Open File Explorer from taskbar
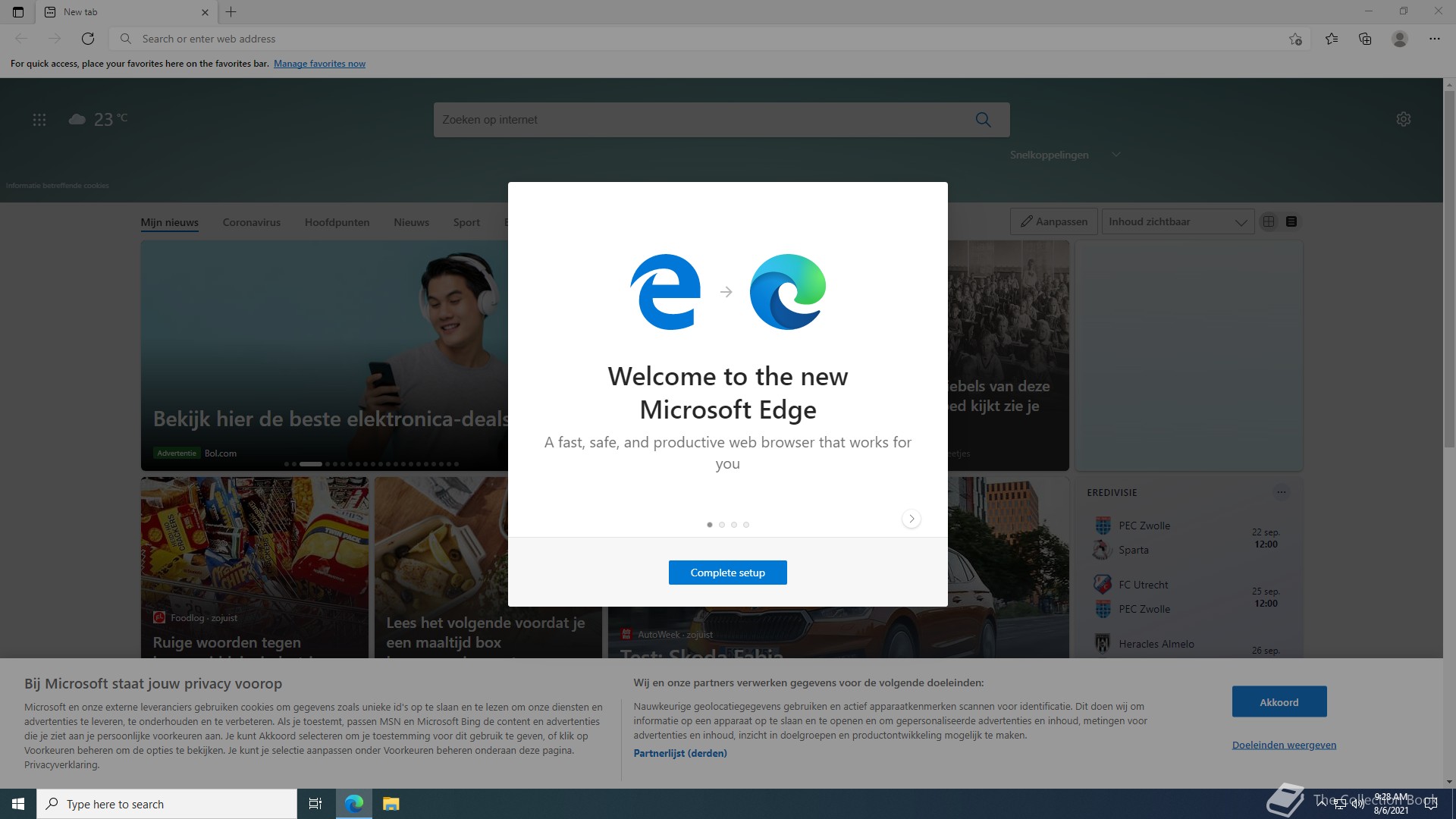This screenshot has height=819, width=1456. click(x=391, y=804)
